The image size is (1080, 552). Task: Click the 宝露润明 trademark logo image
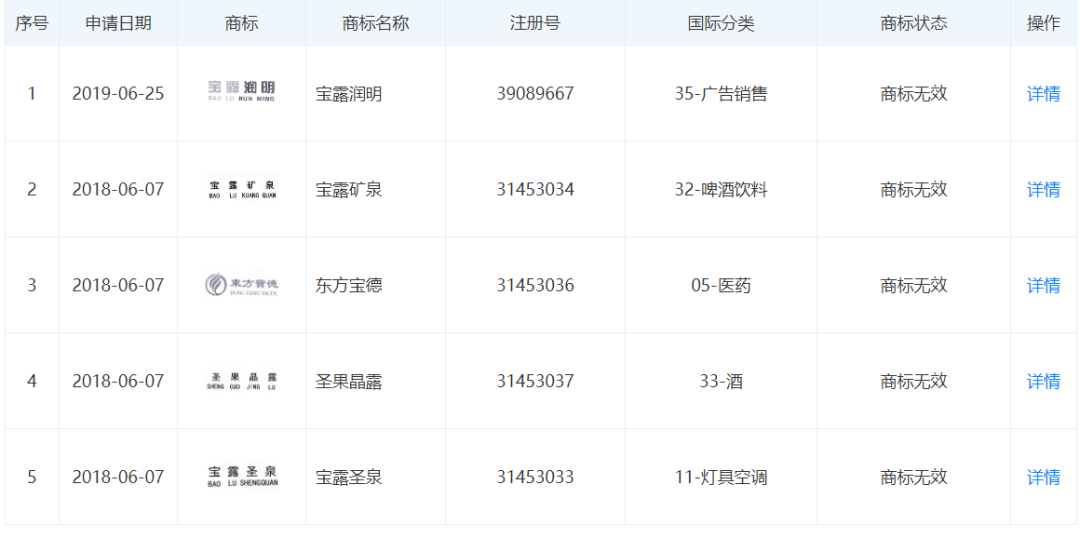tap(241, 92)
